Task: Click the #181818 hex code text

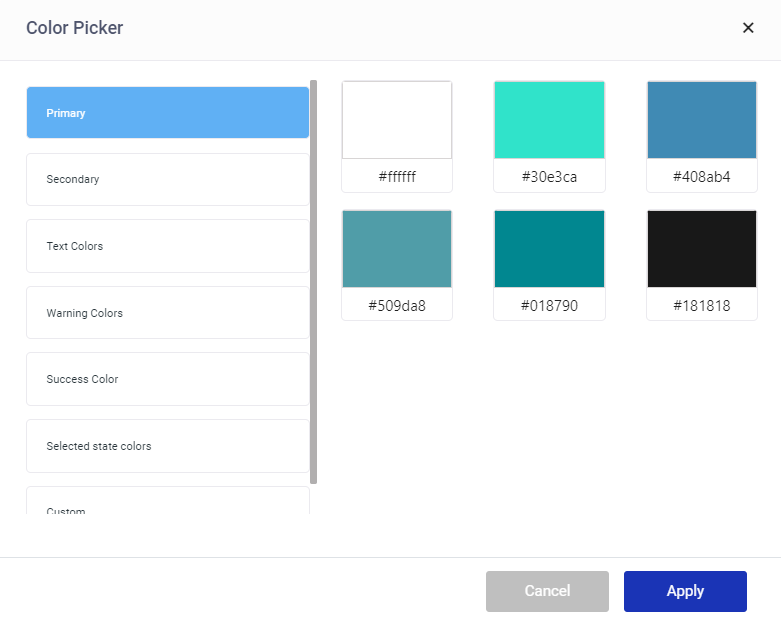Action: 702,306
